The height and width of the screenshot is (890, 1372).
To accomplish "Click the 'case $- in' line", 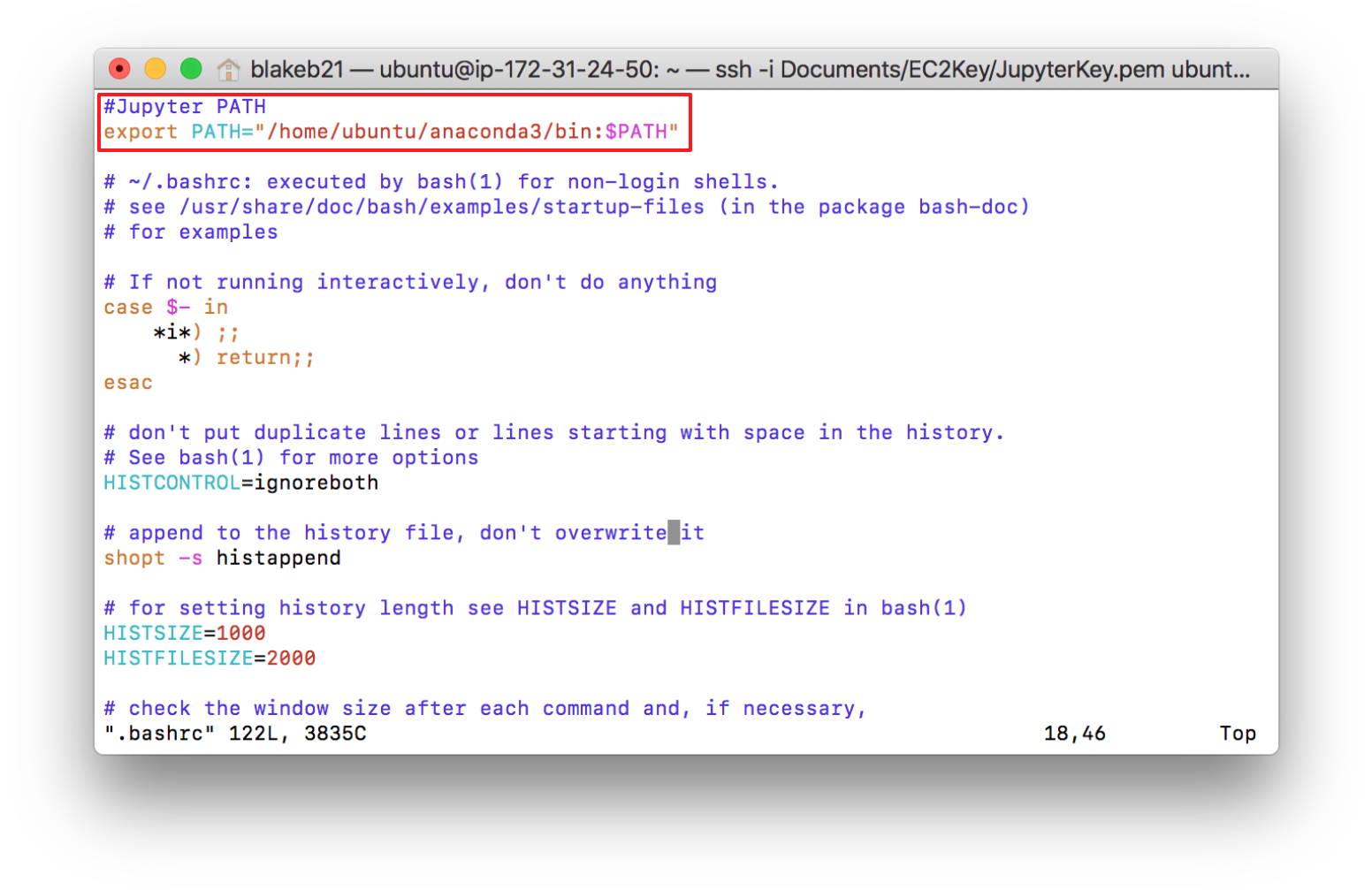I will (x=166, y=308).
